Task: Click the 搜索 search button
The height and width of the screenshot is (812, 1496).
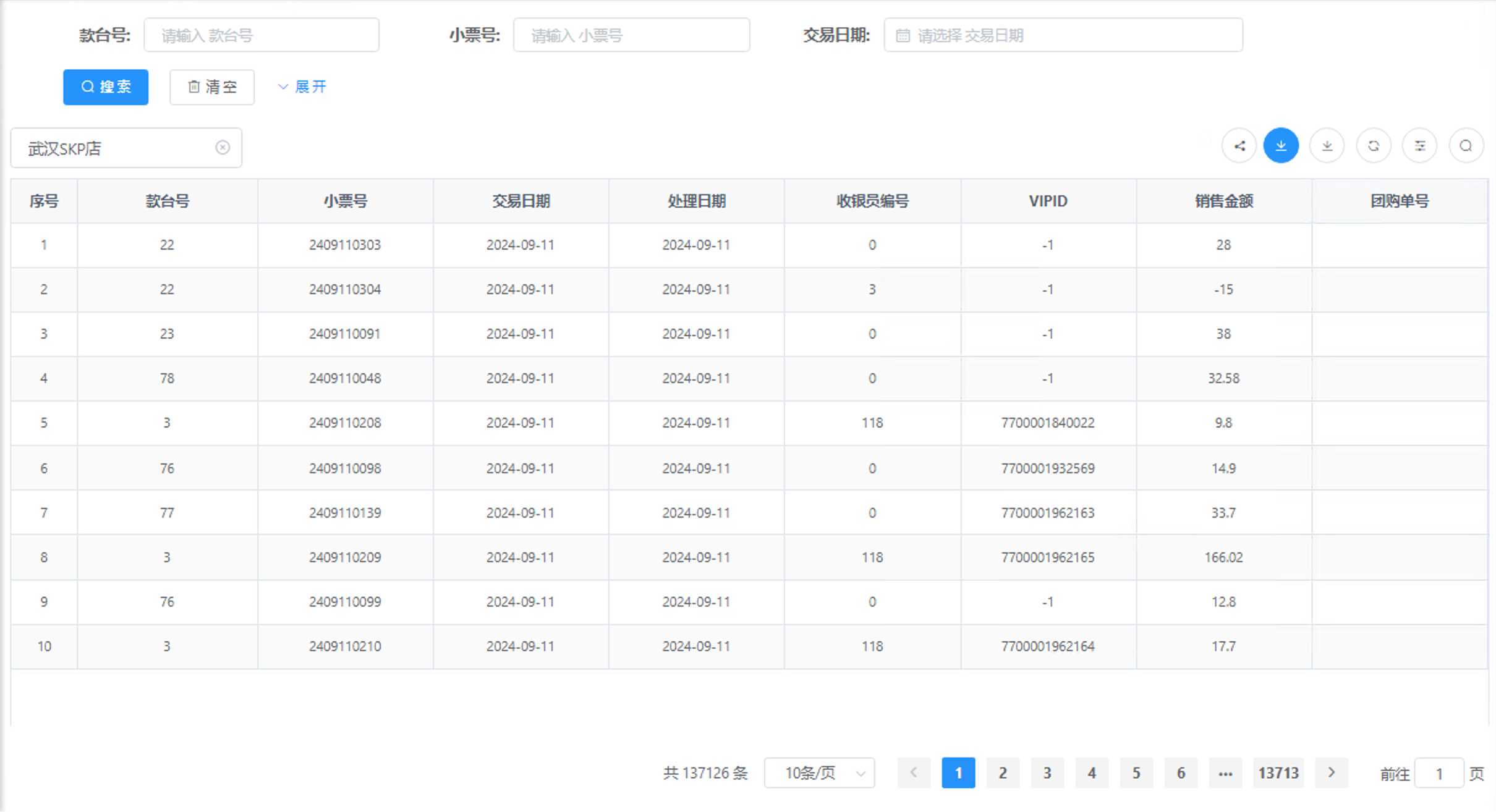Action: [105, 87]
